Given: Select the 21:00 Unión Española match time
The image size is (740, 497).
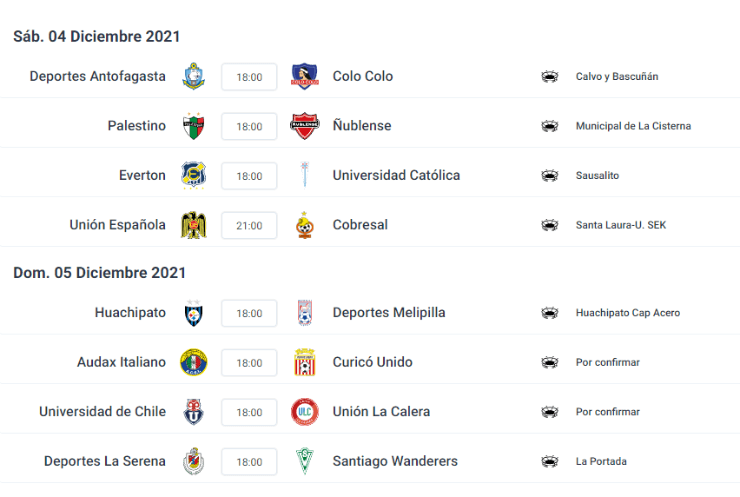Looking at the screenshot, I should point(249,226).
